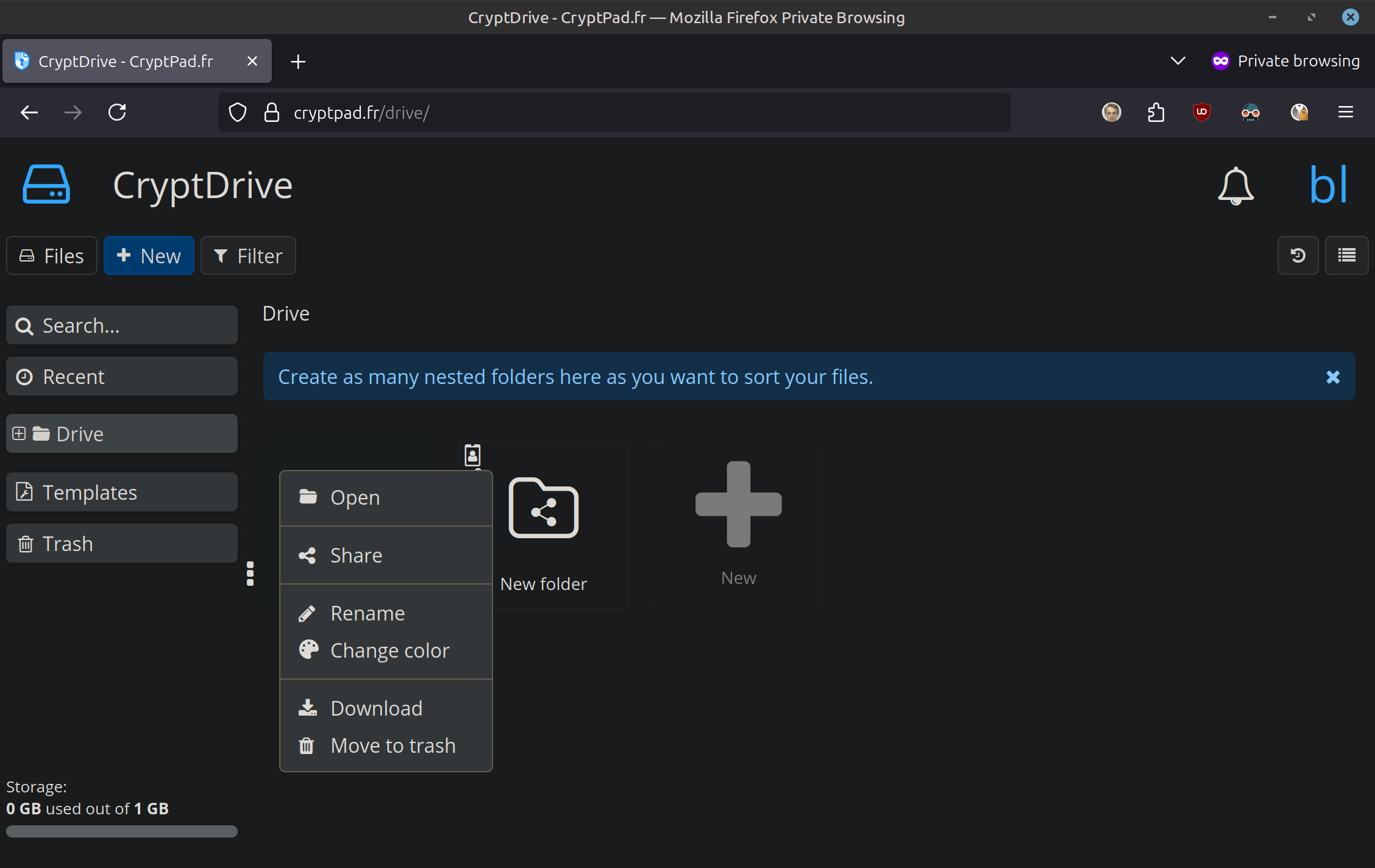Expand the Firefox tabs list chevron

pyautogui.click(x=1178, y=61)
